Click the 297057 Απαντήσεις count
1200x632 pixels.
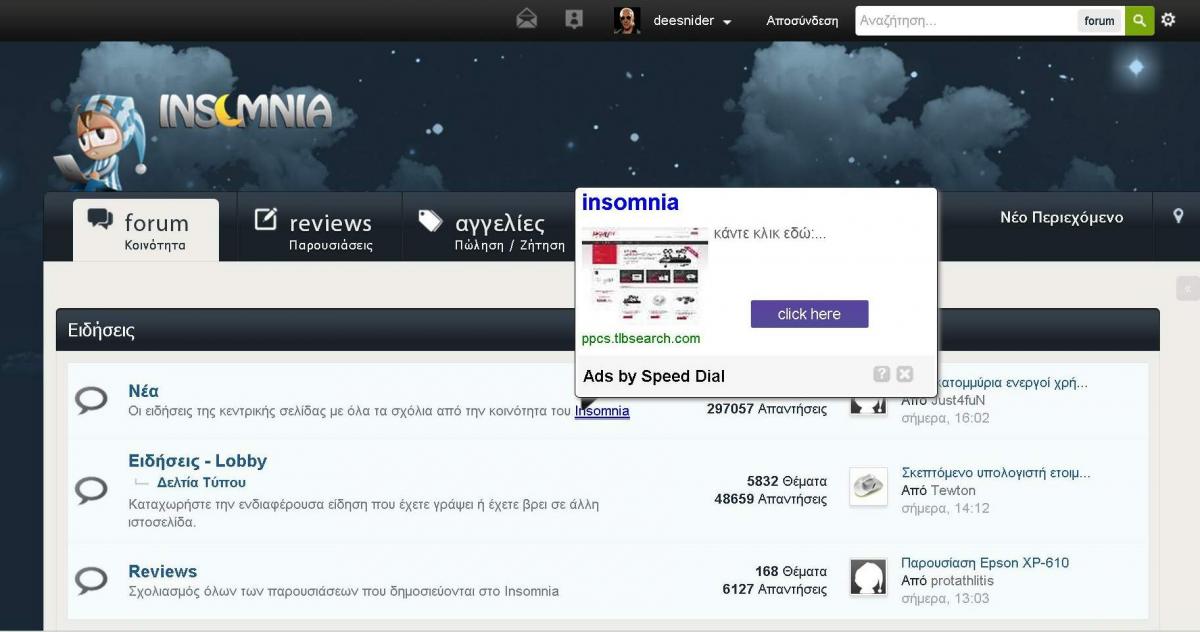click(x=767, y=409)
